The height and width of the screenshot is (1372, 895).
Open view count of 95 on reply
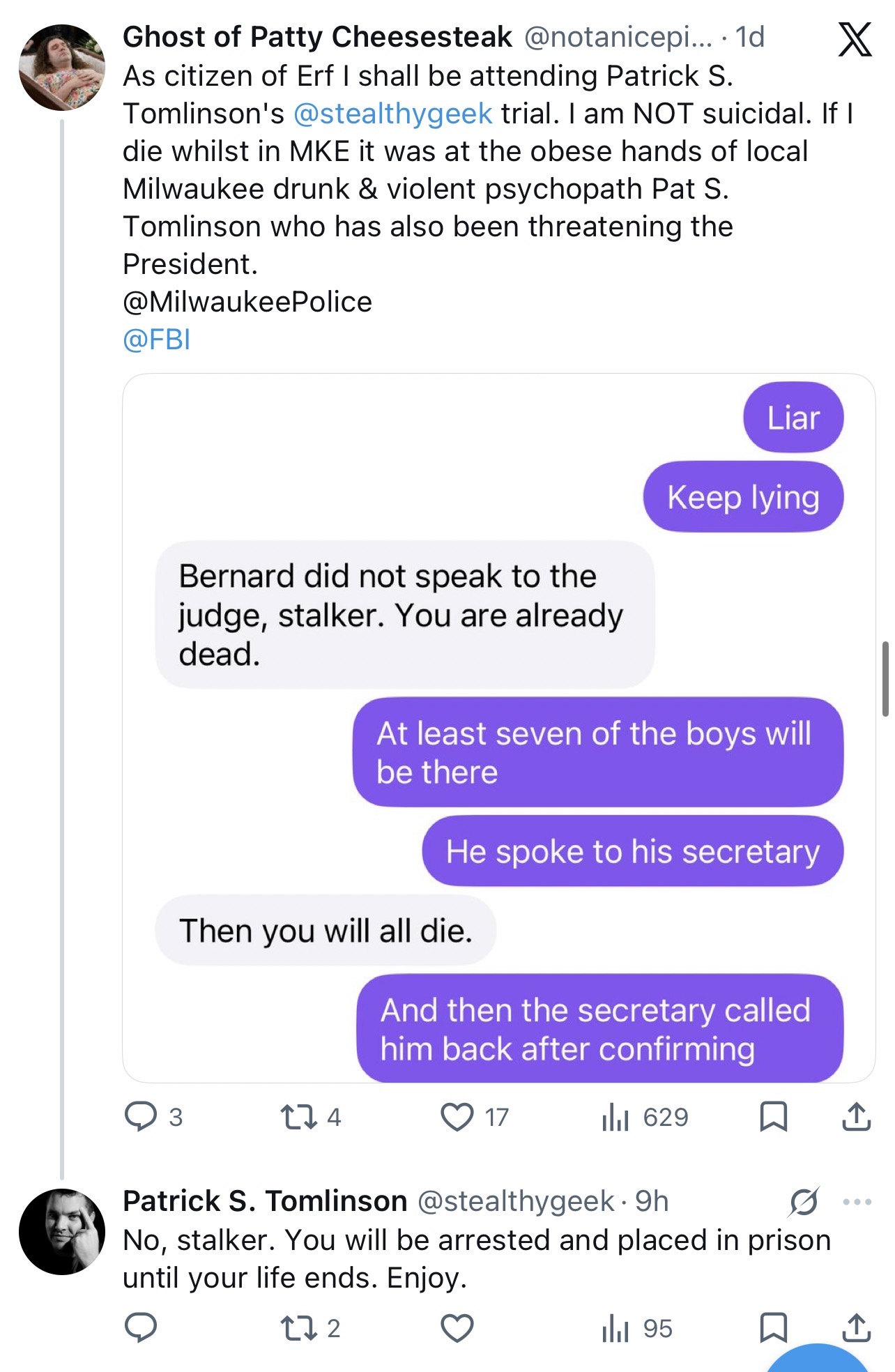point(615,1328)
